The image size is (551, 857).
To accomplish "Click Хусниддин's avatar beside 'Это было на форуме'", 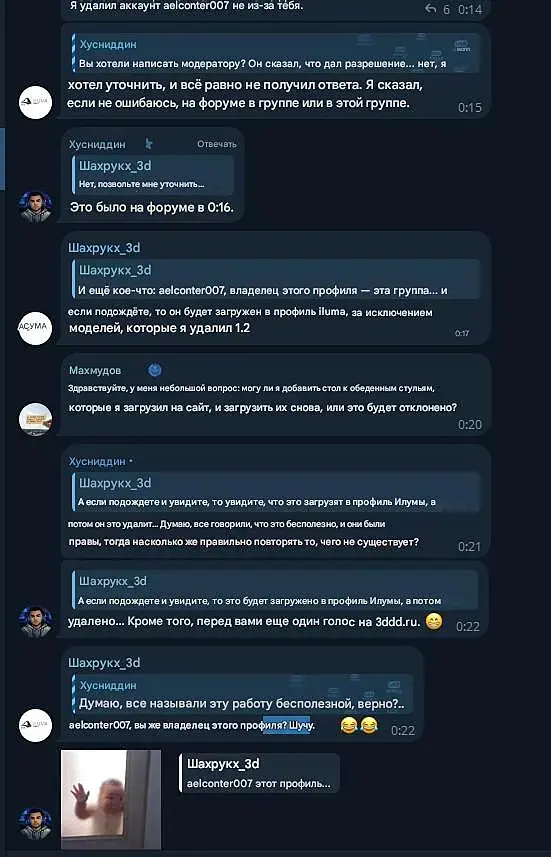I will 35,206.
